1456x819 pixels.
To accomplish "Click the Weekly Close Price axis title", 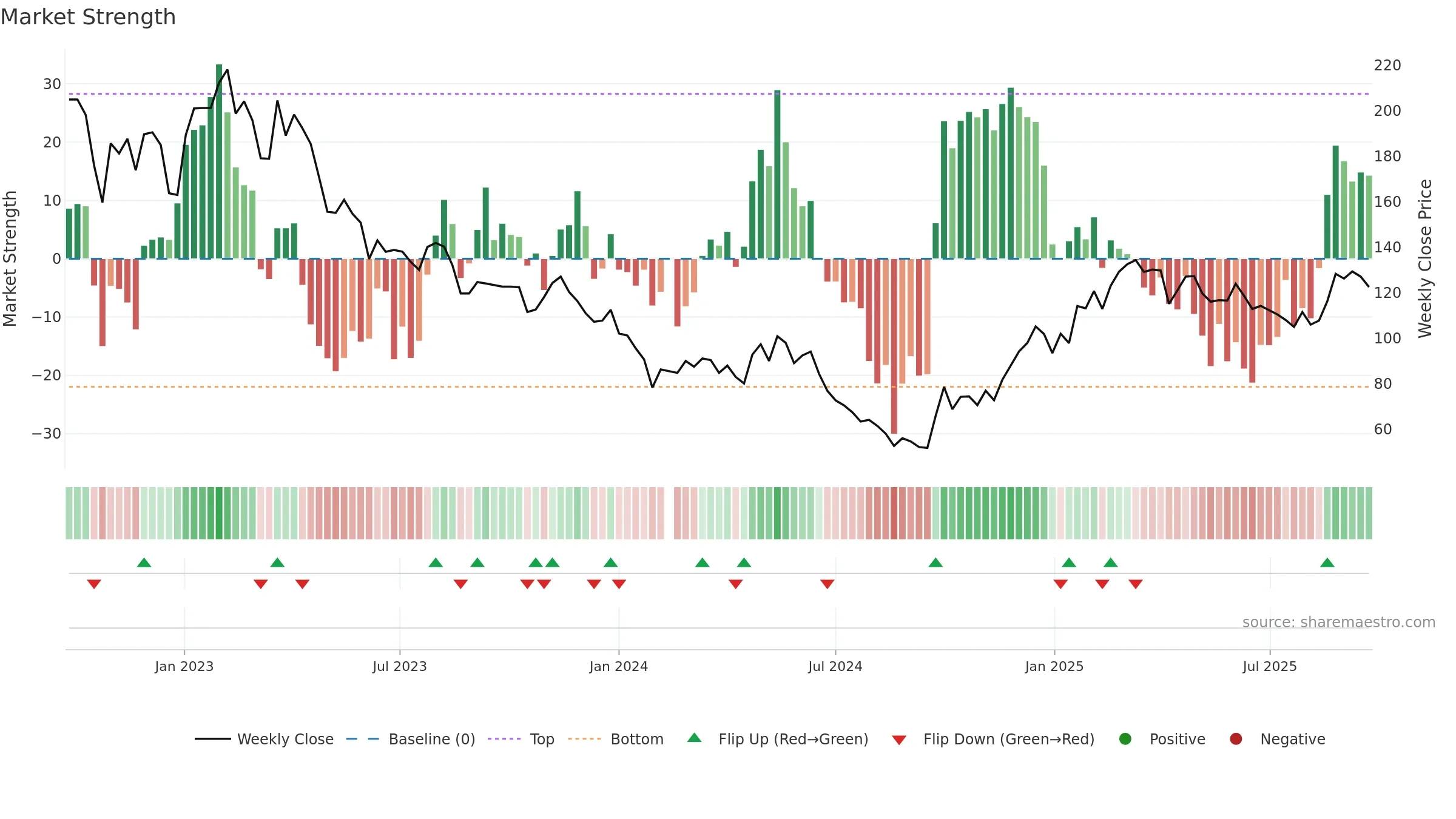I will pos(1425,258).
